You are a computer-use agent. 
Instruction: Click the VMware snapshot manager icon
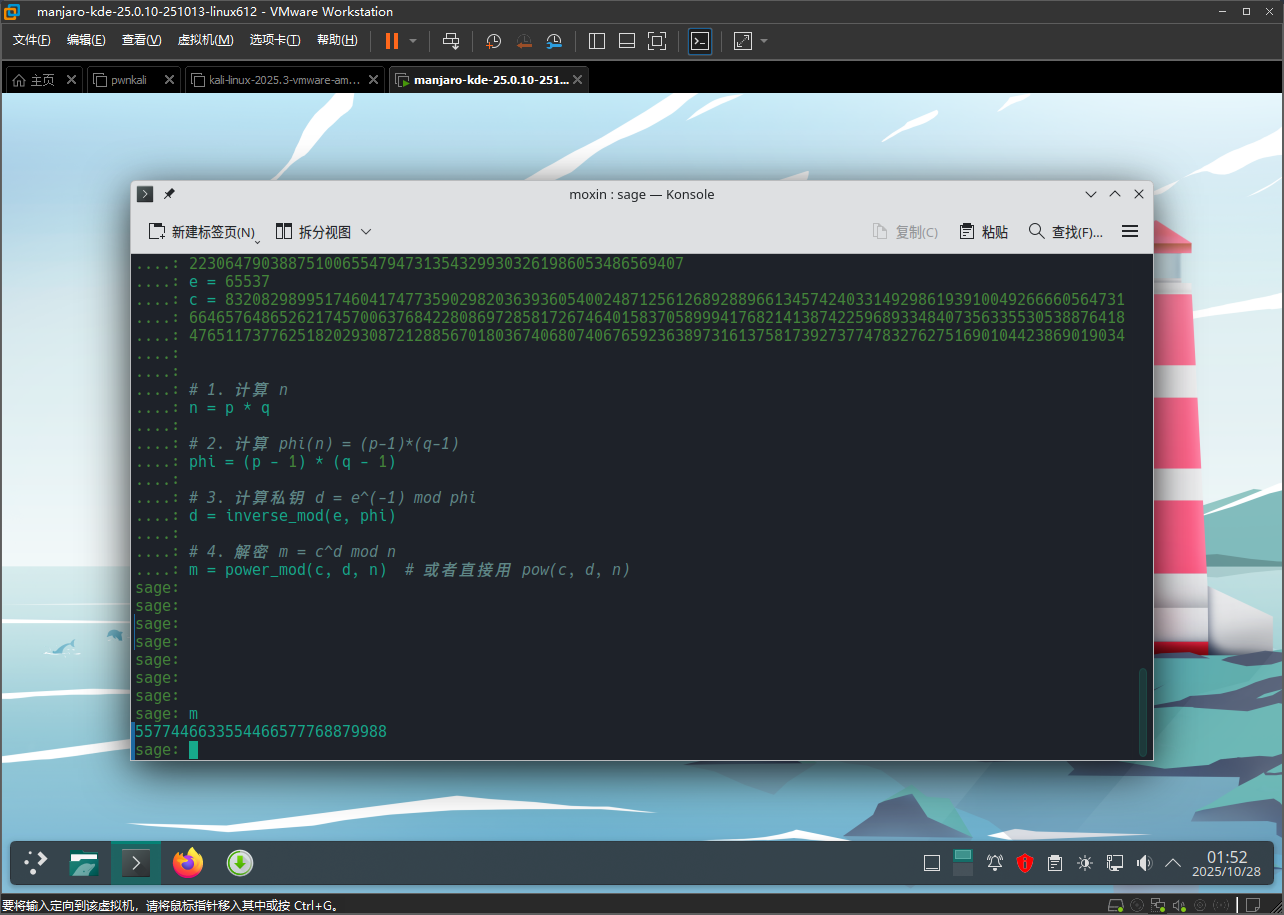555,41
